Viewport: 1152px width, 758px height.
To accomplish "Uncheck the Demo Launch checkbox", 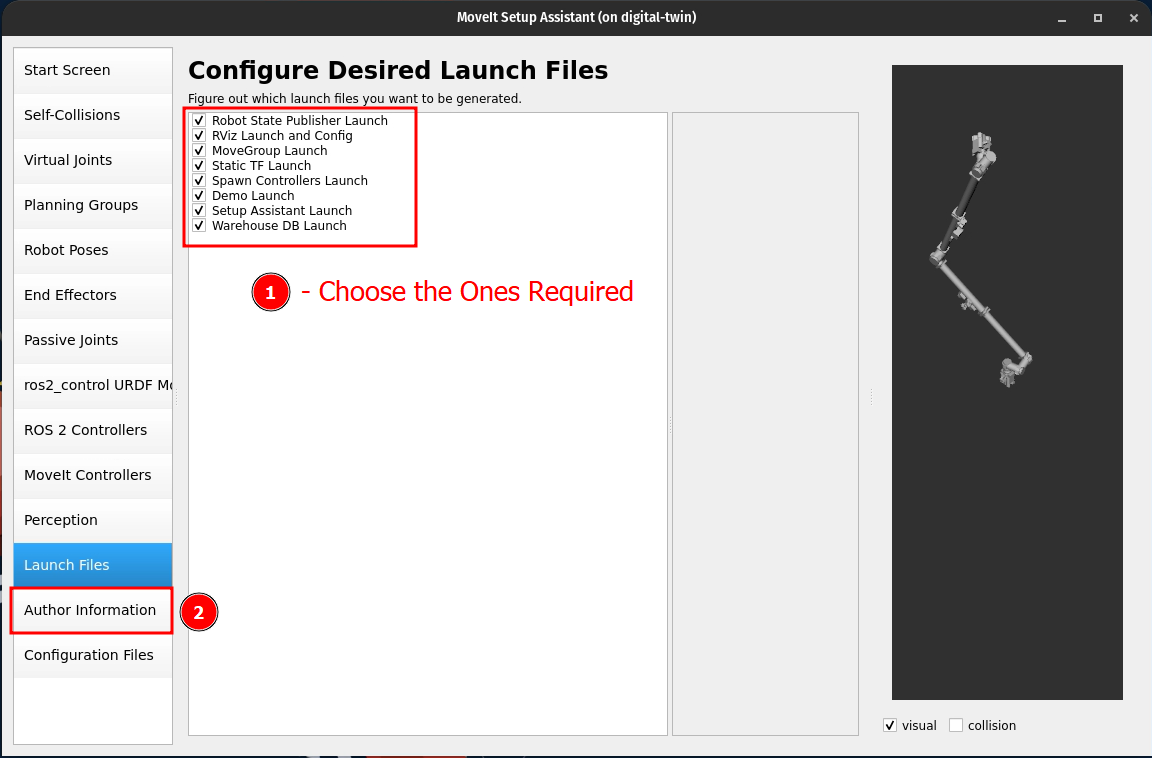I will pos(199,196).
